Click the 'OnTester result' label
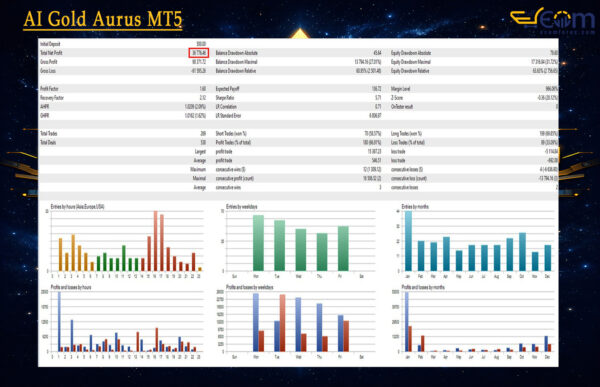The width and height of the screenshot is (600, 387). [402, 106]
